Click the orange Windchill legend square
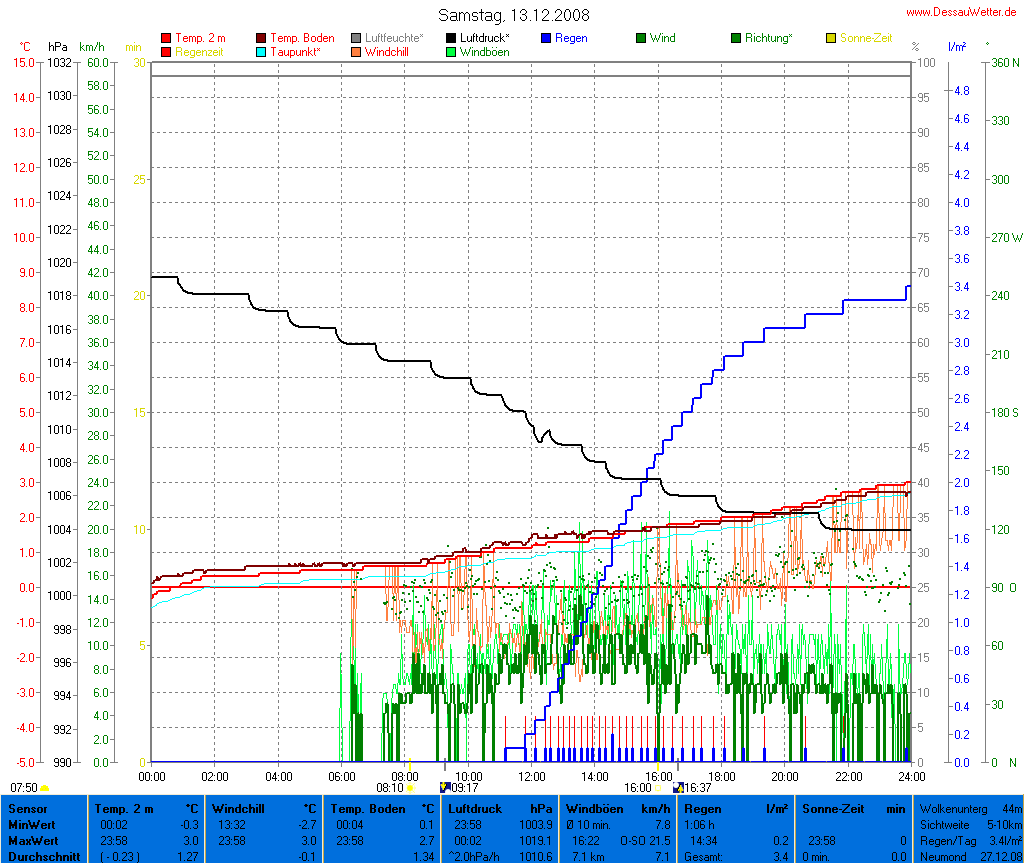 tap(357, 51)
